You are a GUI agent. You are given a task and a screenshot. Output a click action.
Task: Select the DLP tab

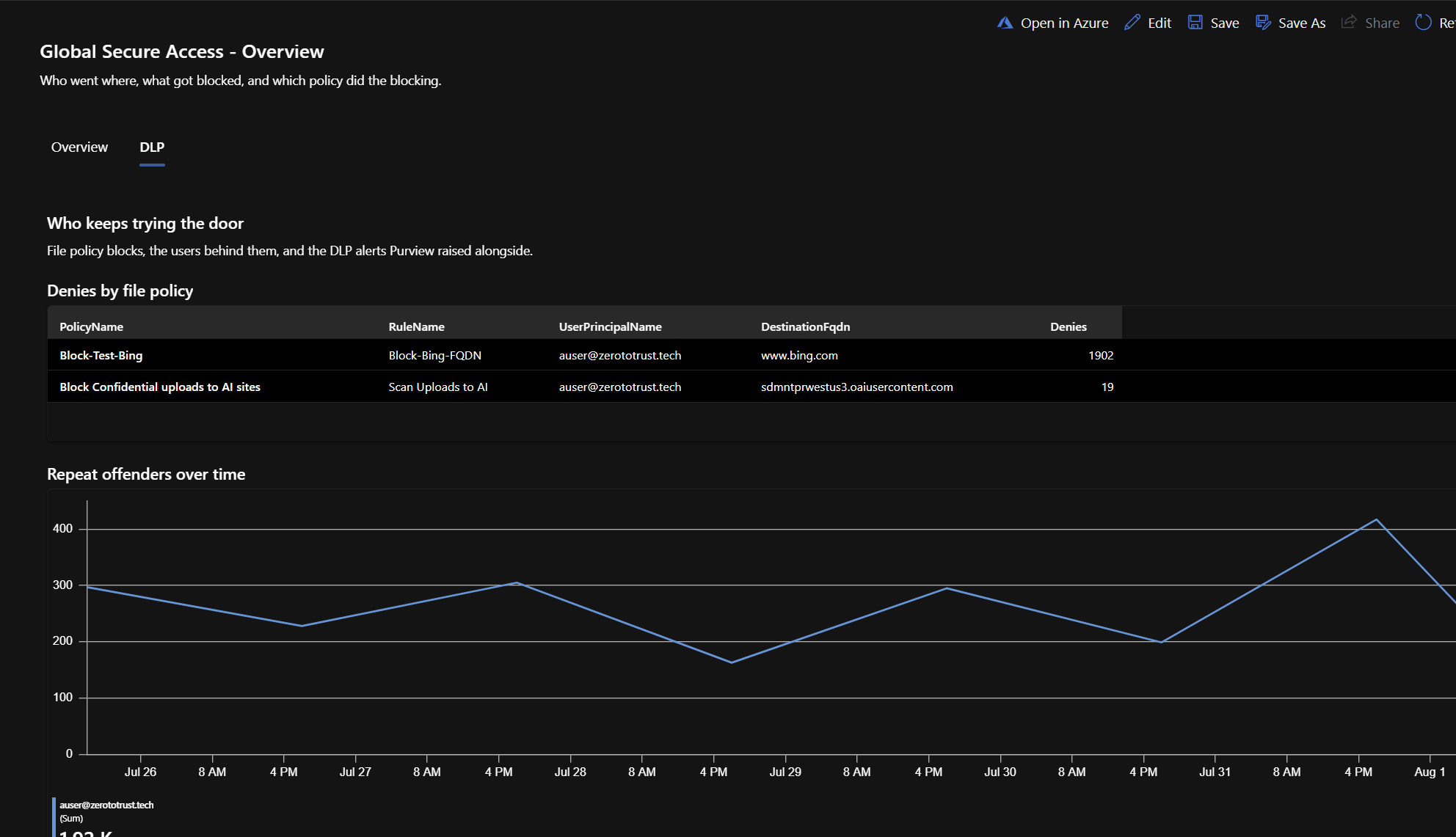152,147
